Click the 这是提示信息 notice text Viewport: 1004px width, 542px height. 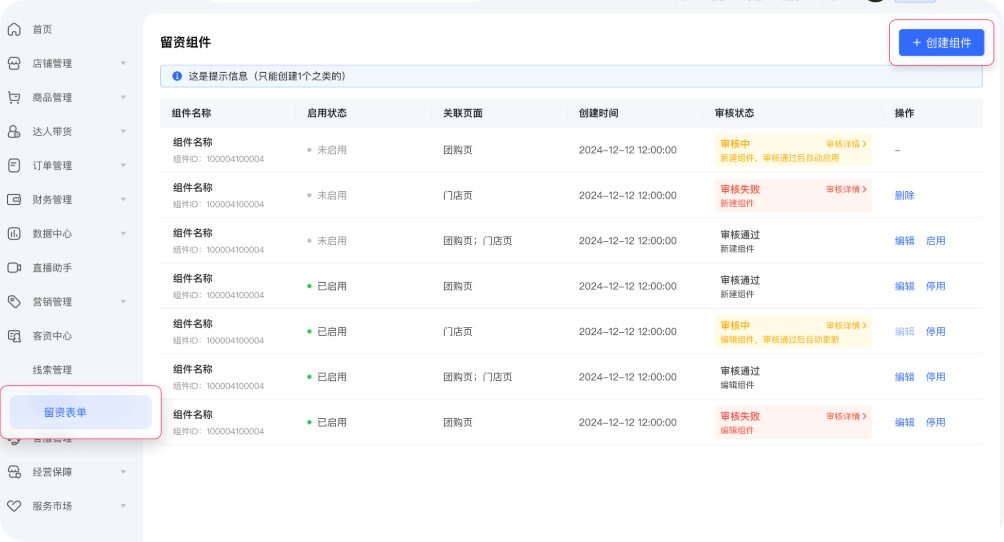267,76
